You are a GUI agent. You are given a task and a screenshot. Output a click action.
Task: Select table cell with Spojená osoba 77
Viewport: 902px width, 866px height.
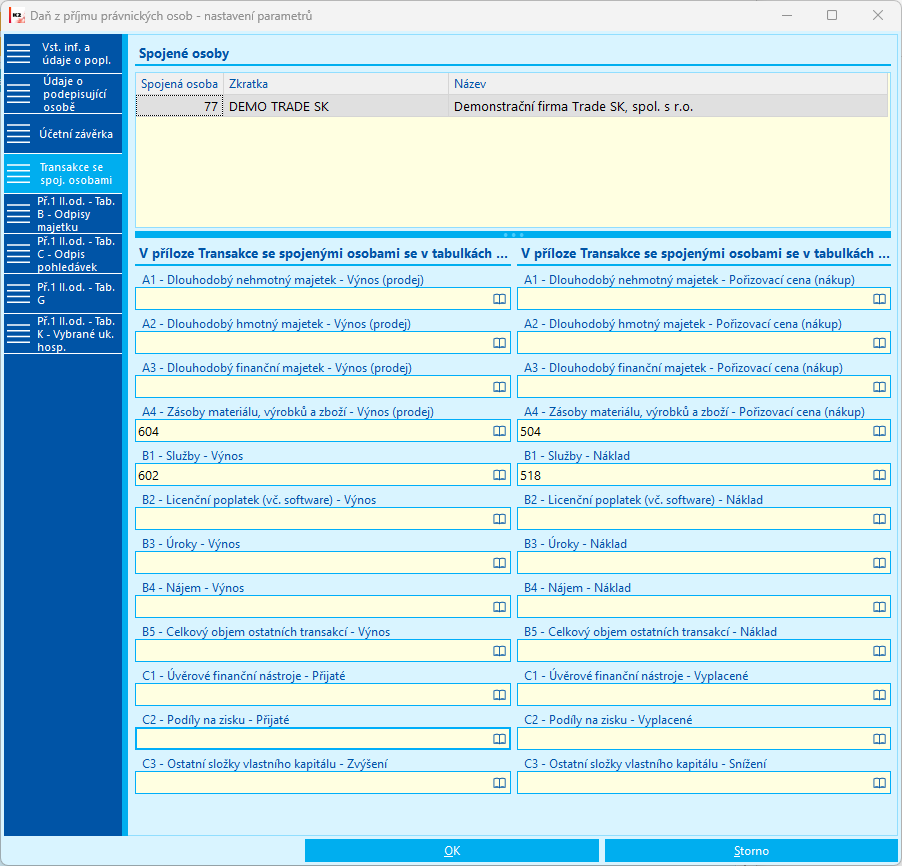pyautogui.click(x=179, y=106)
